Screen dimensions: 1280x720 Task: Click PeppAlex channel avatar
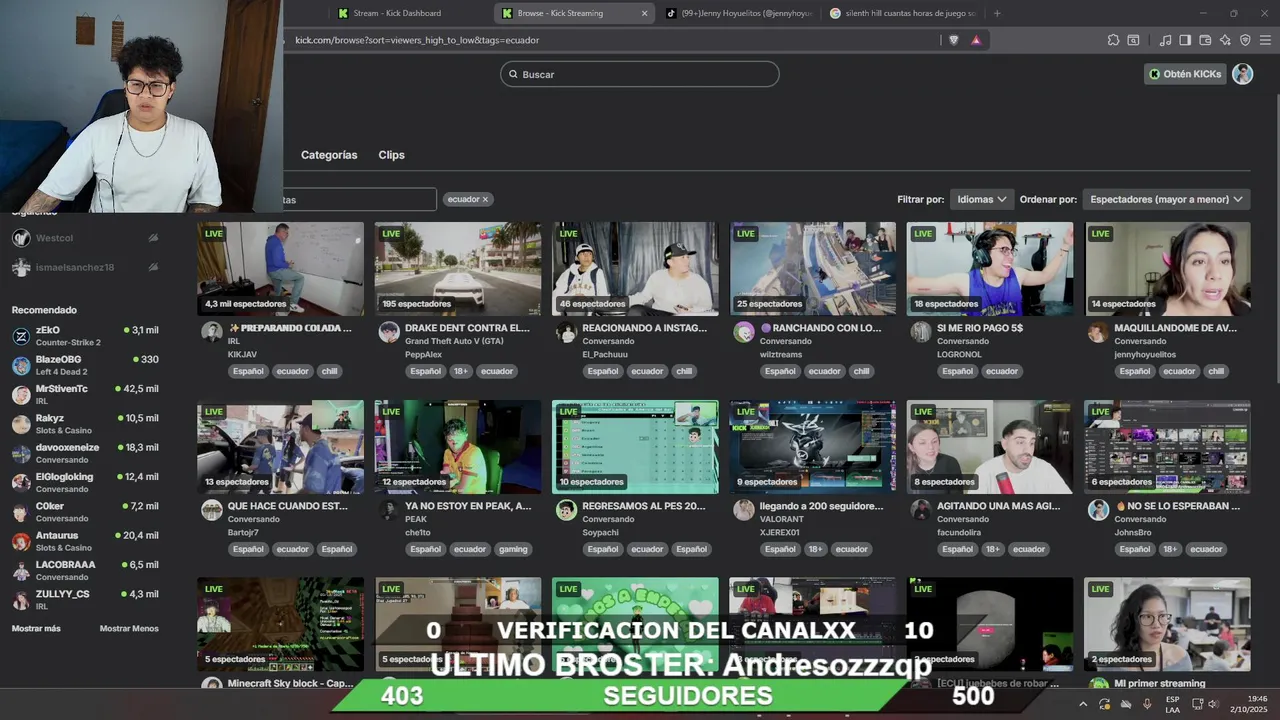click(x=389, y=332)
